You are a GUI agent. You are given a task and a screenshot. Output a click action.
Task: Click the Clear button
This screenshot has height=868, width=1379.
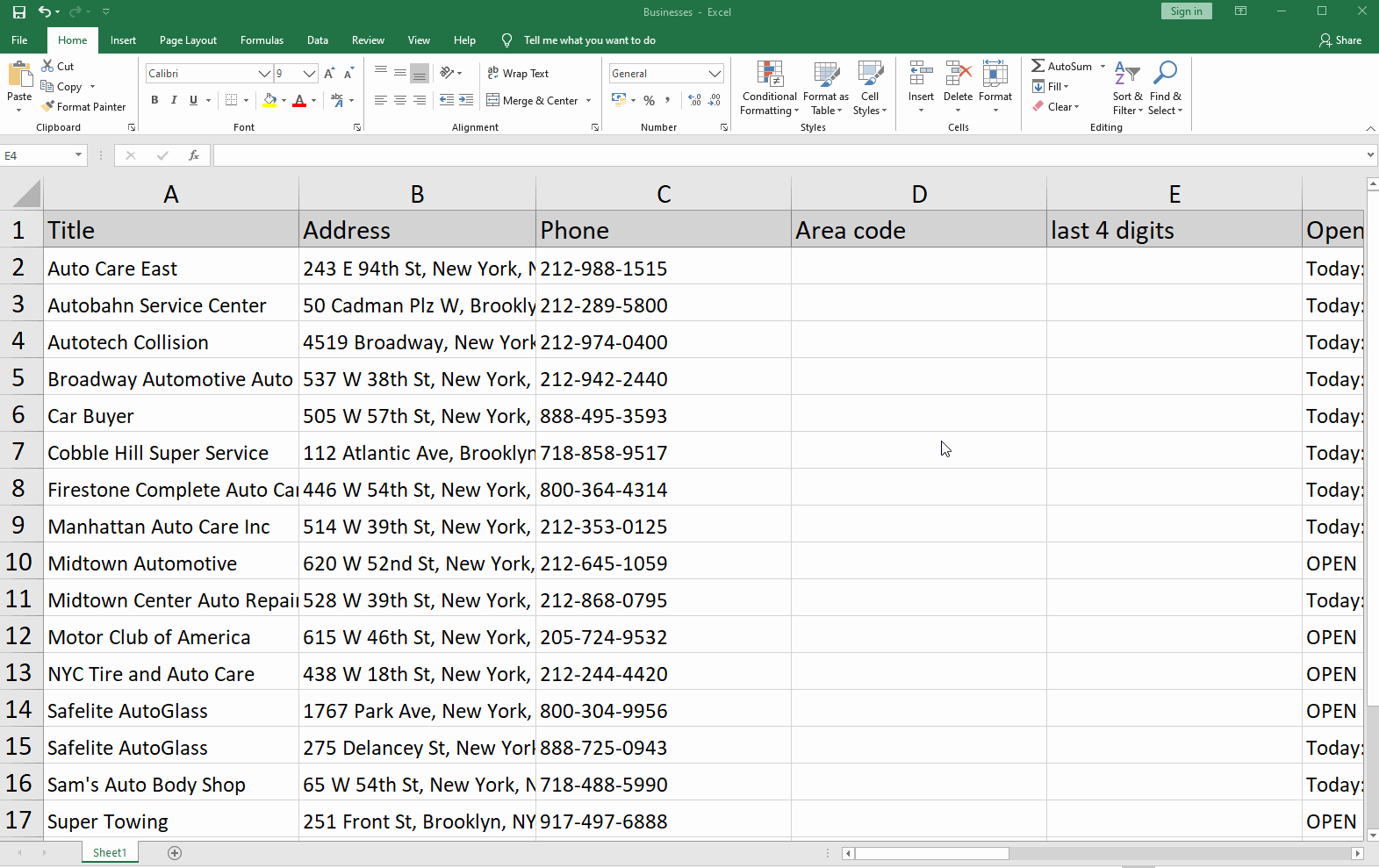[1056, 107]
